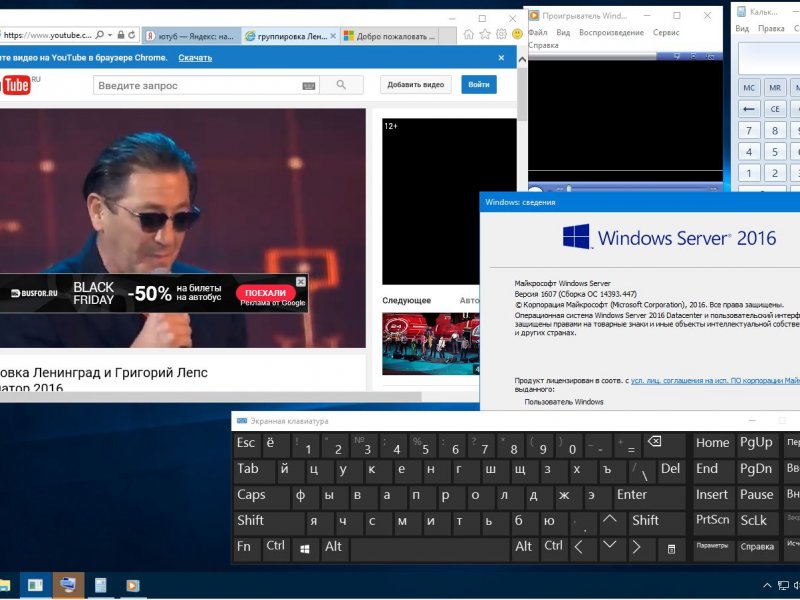The image size is (800, 600).
Task: Open the next video concert thumbnail
Action: [431, 344]
